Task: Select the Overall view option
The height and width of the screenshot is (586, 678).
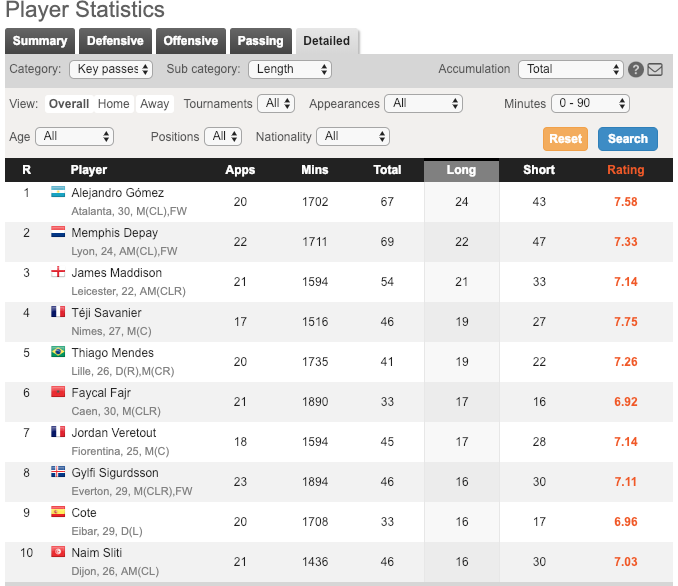Action: point(68,104)
